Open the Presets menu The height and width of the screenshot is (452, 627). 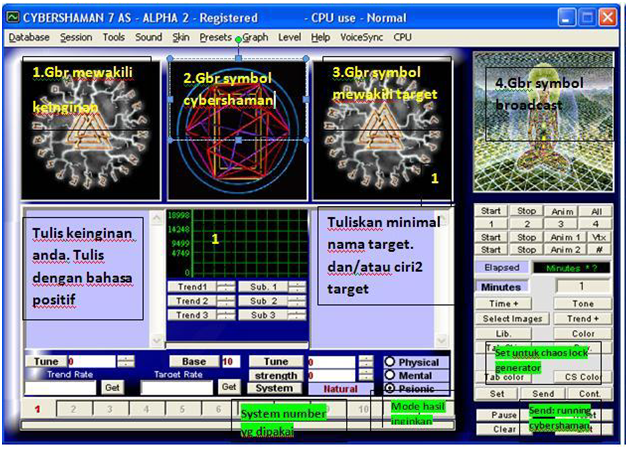pos(216,38)
